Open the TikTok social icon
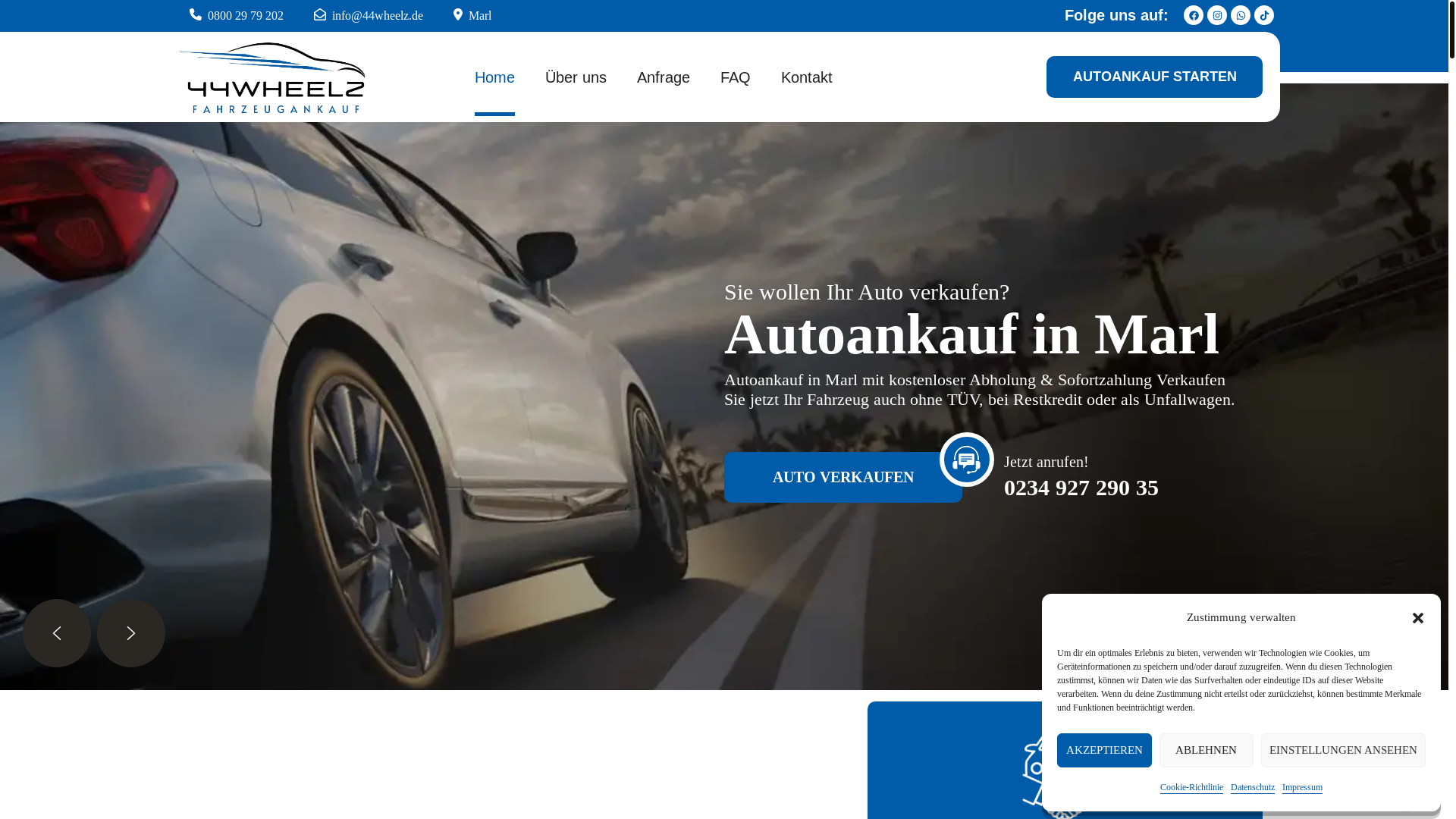 pyautogui.click(x=1264, y=15)
